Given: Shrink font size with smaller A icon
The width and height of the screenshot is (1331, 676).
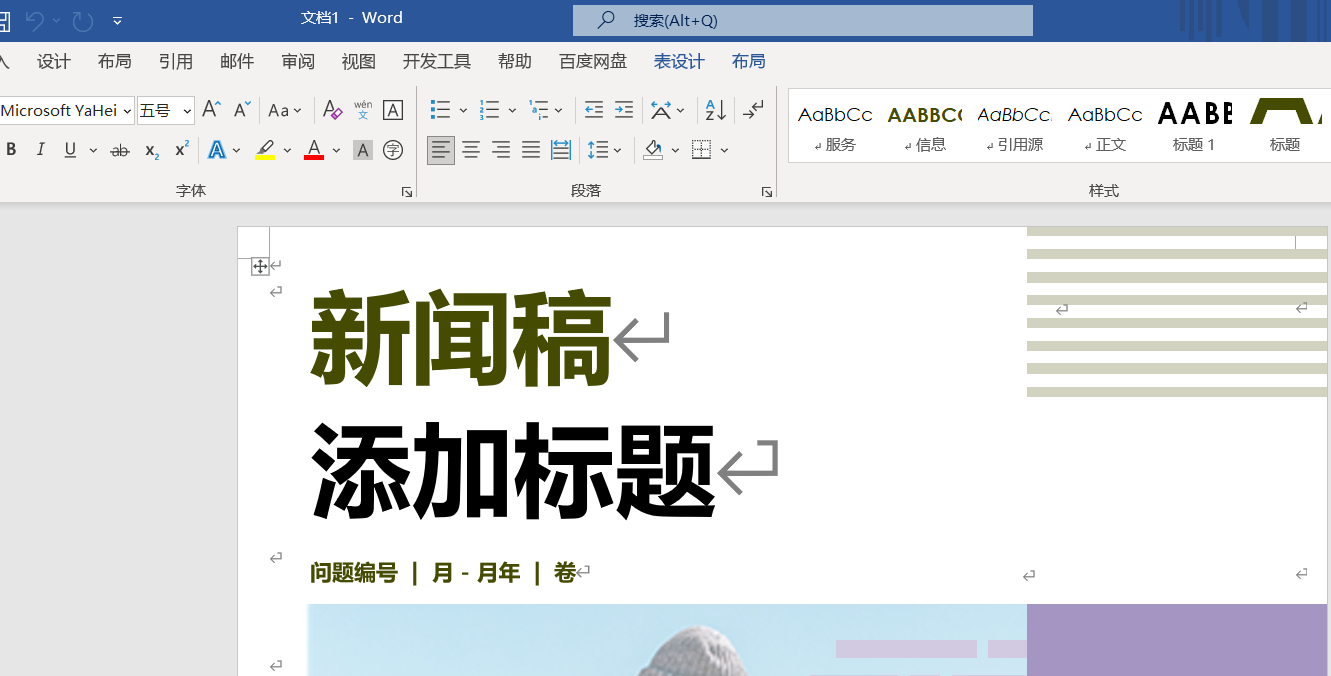Looking at the screenshot, I should [241, 110].
